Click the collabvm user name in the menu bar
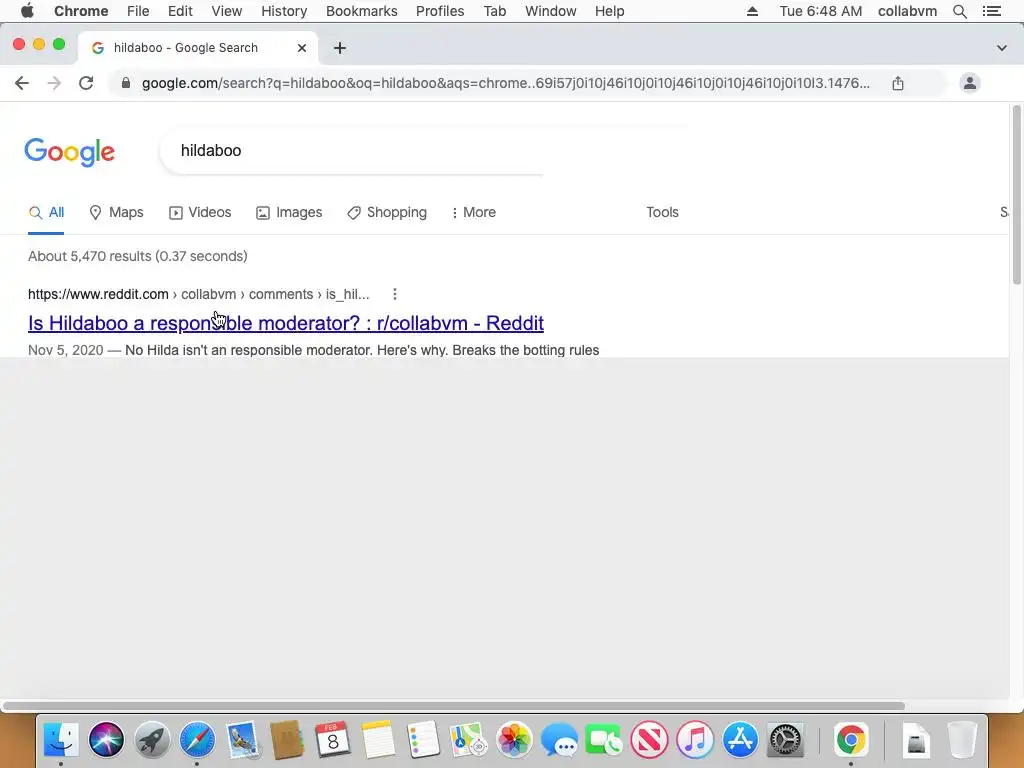1024x768 pixels. pos(907,11)
